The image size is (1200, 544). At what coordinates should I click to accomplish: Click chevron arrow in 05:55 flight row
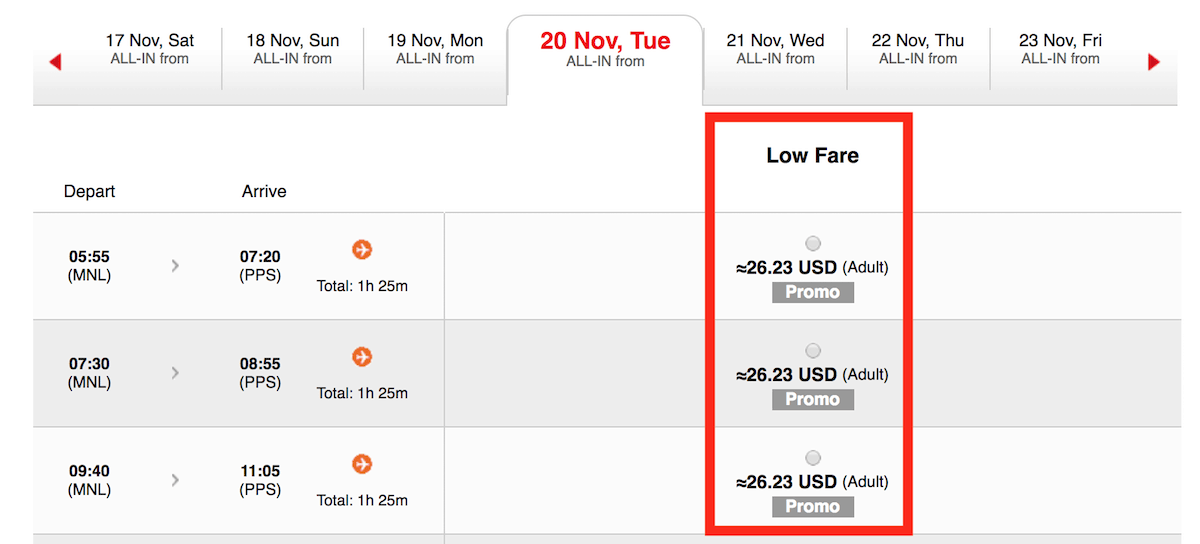[175, 265]
